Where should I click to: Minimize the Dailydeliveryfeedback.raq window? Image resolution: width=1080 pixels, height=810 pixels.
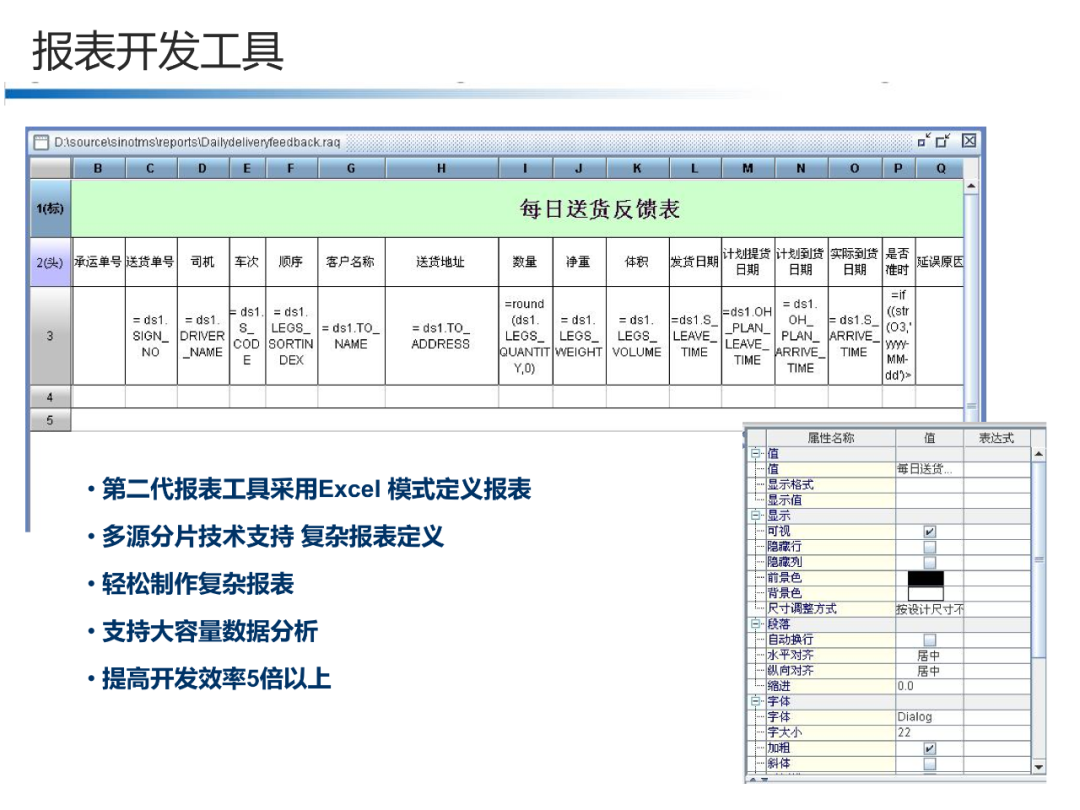pyautogui.click(x=924, y=141)
